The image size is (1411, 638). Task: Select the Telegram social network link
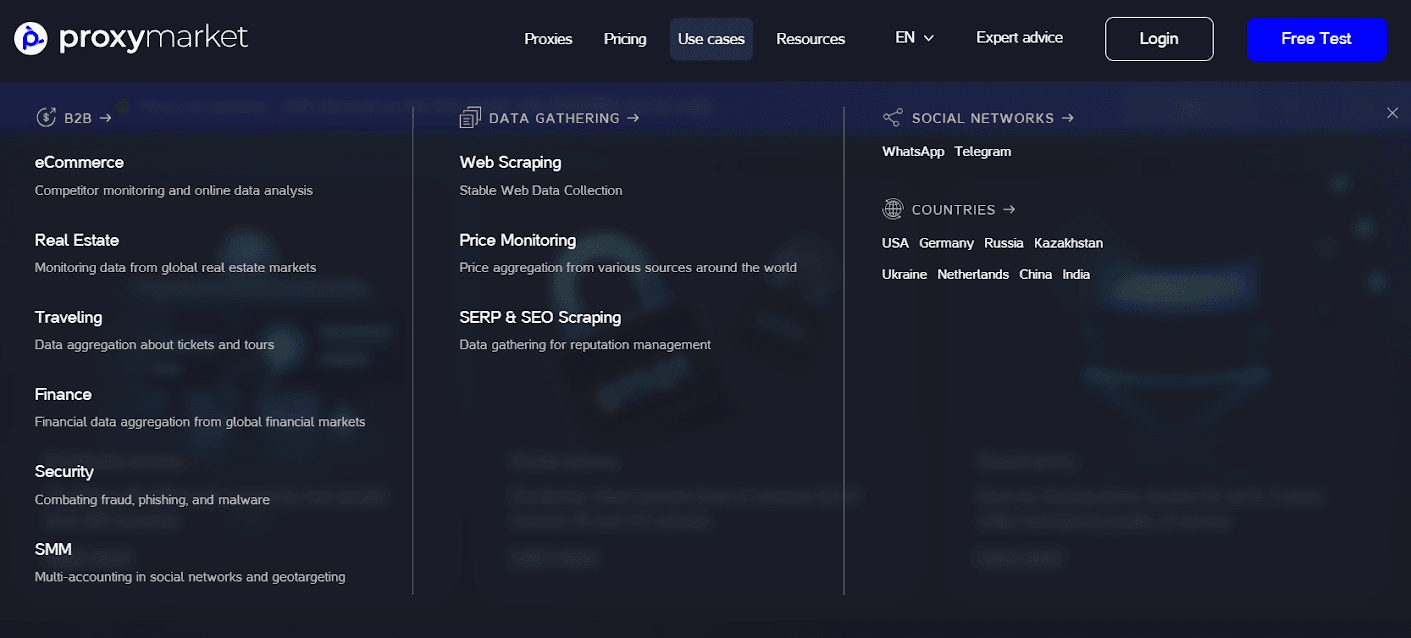click(x=983, y=152)
